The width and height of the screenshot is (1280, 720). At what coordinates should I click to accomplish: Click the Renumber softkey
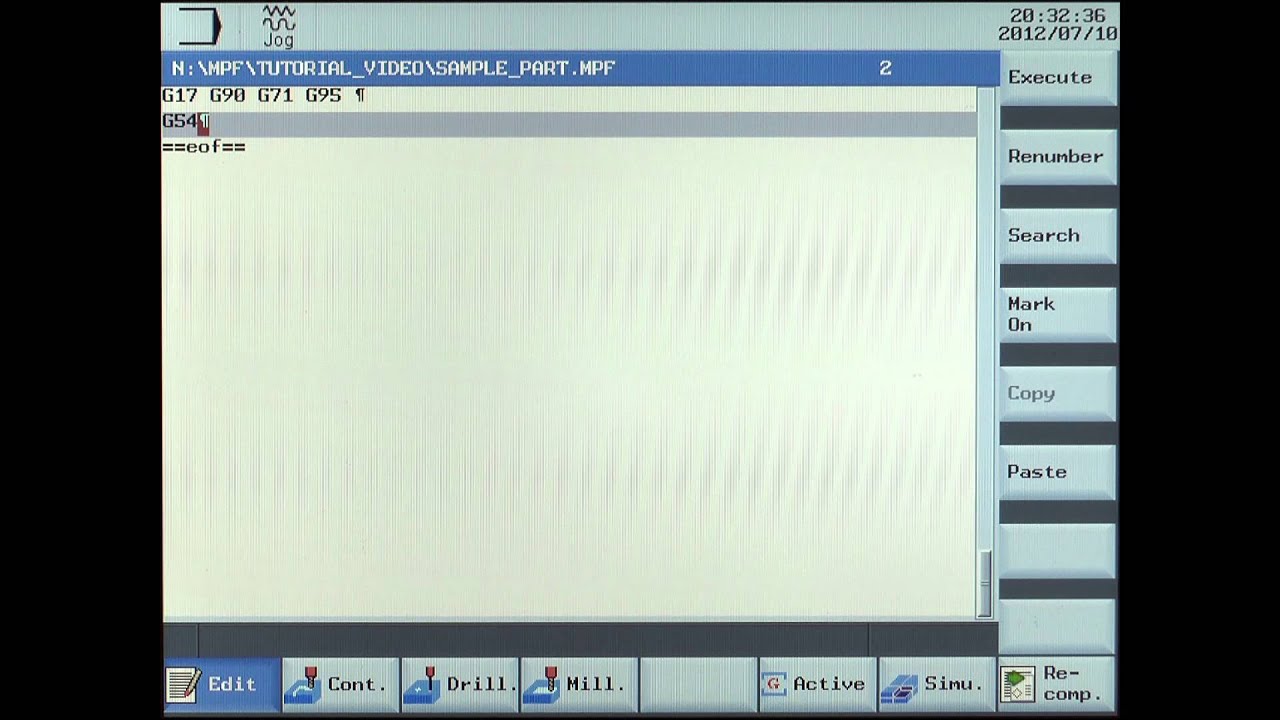[x=1058, y=157]
